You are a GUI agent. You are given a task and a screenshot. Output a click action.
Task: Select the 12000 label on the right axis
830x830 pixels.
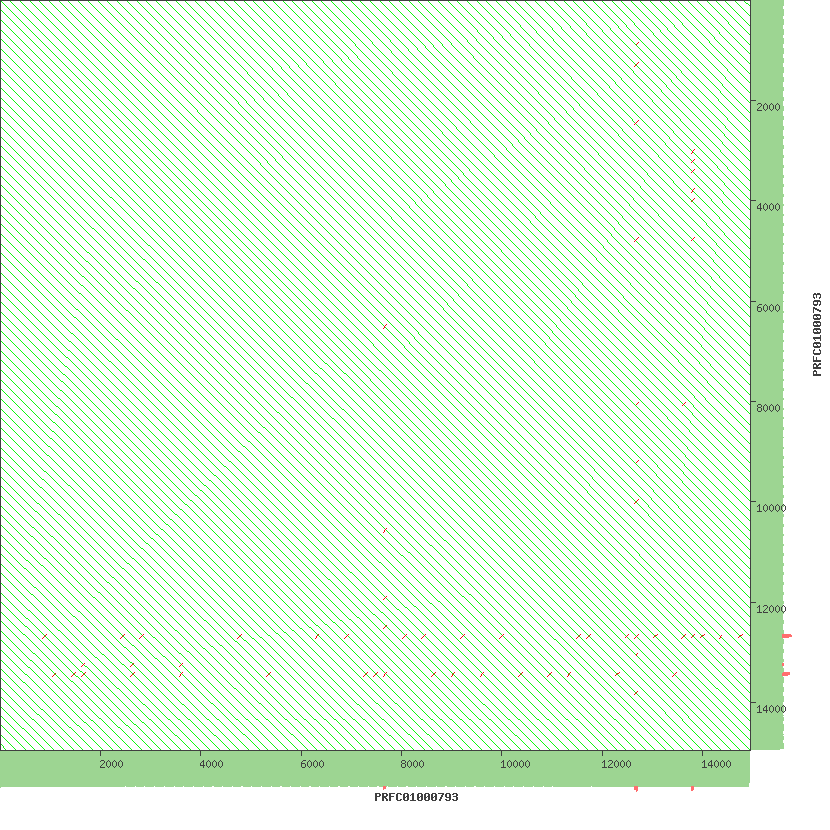[771, 609]
